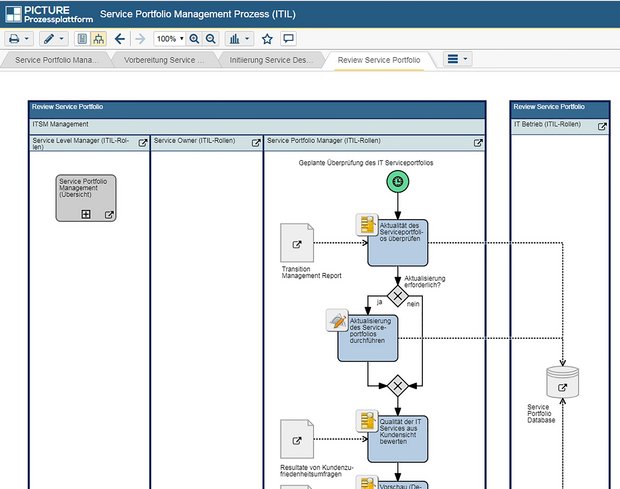Click the icon on Aktualität task

coord(367,225)
